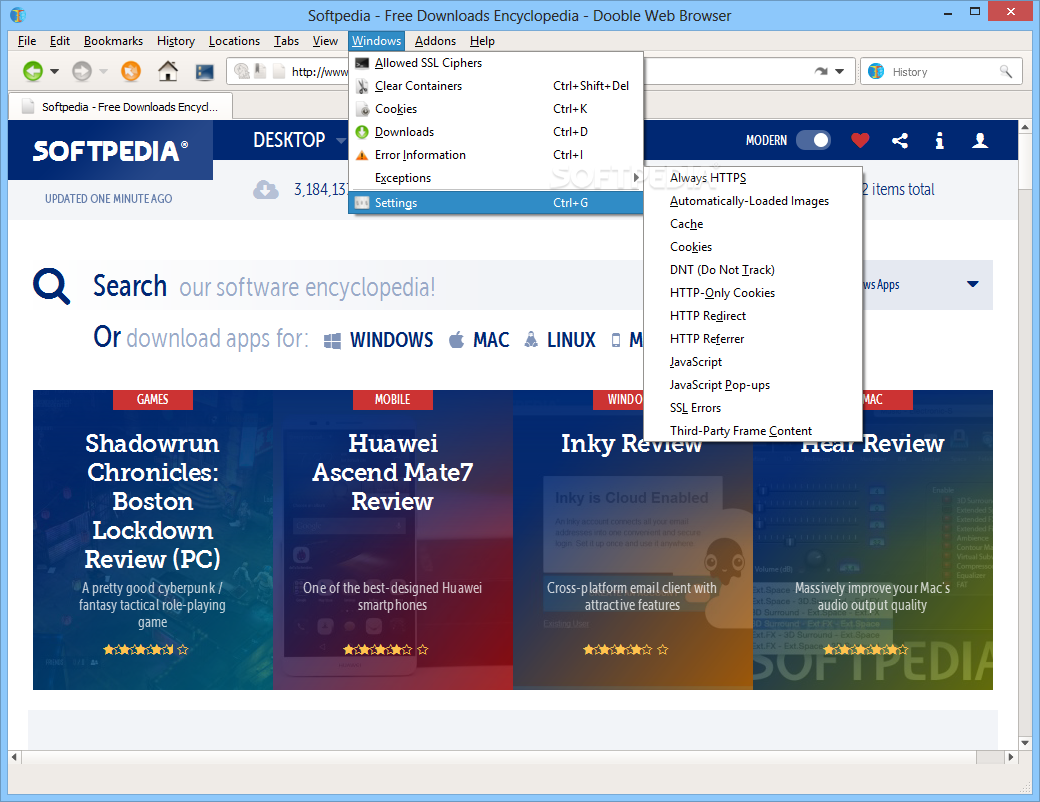Click the WINDOWS download link
The image size is (1040, 802).
[391, 340]
